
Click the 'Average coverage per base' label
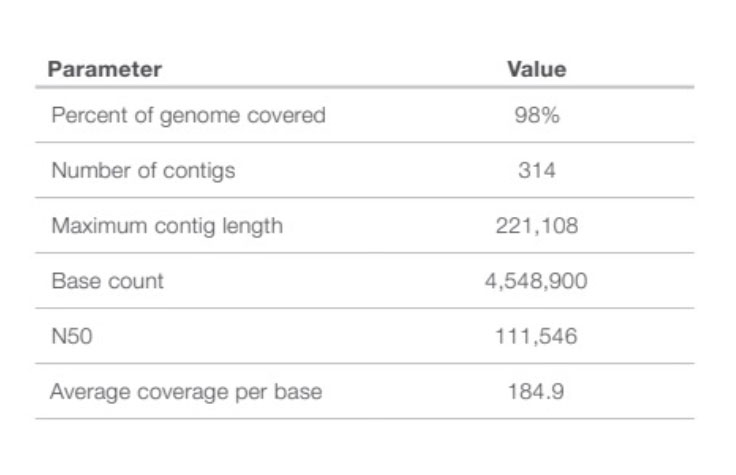[x=186, y=391]
